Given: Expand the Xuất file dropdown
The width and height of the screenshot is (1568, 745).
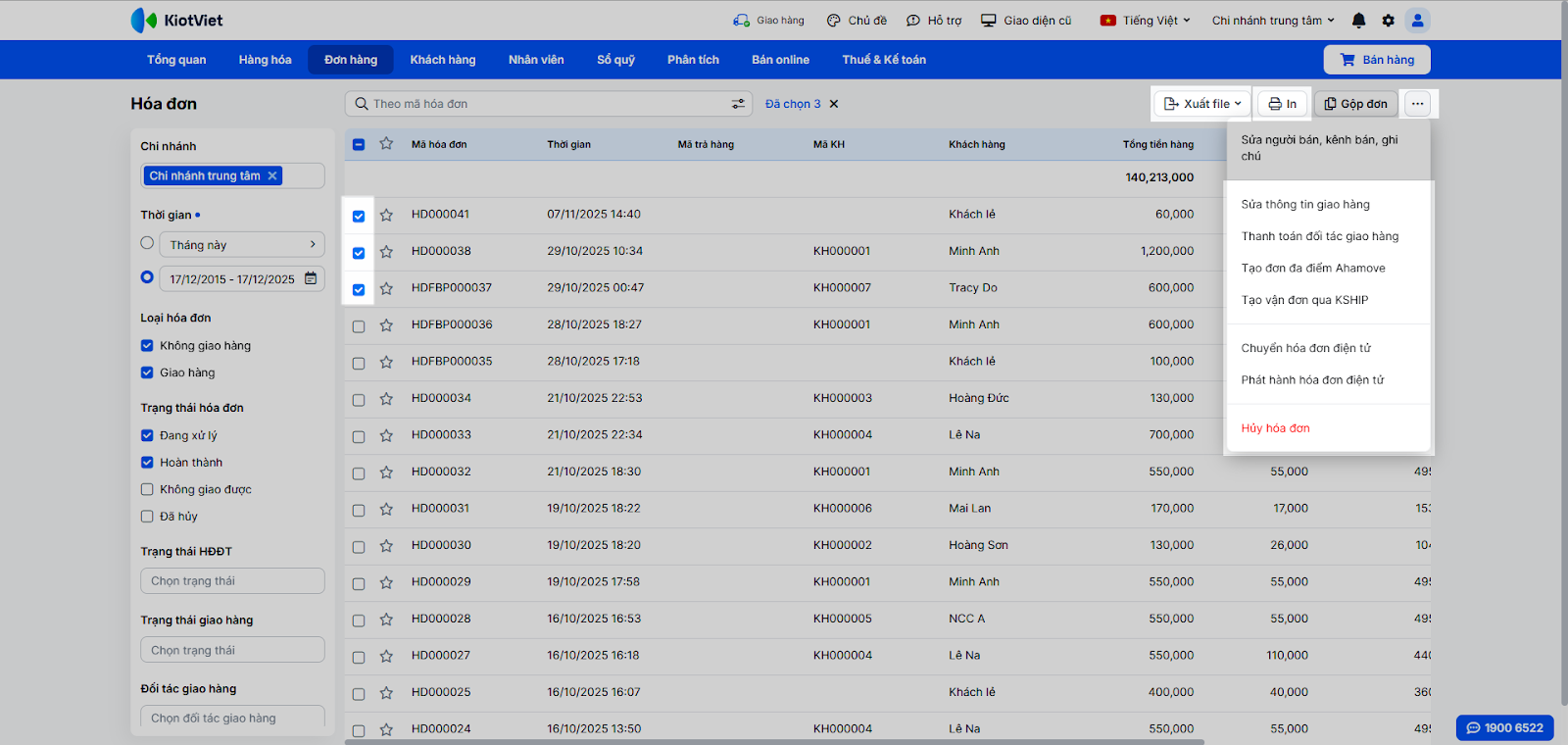Looking at the screenshot, I should (1202, 104).
